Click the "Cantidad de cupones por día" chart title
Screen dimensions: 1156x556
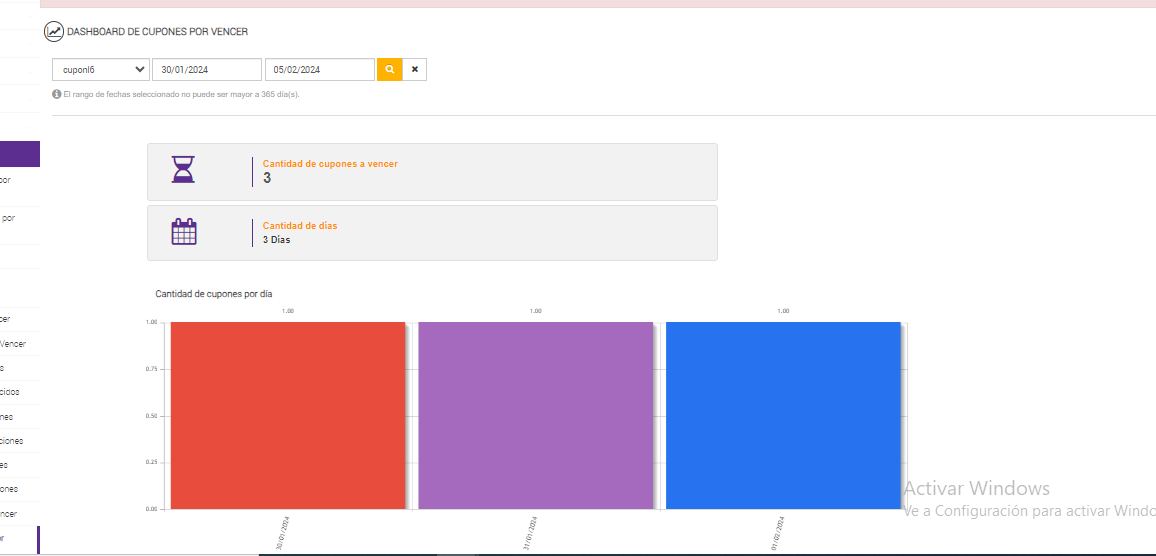point(214,294)
